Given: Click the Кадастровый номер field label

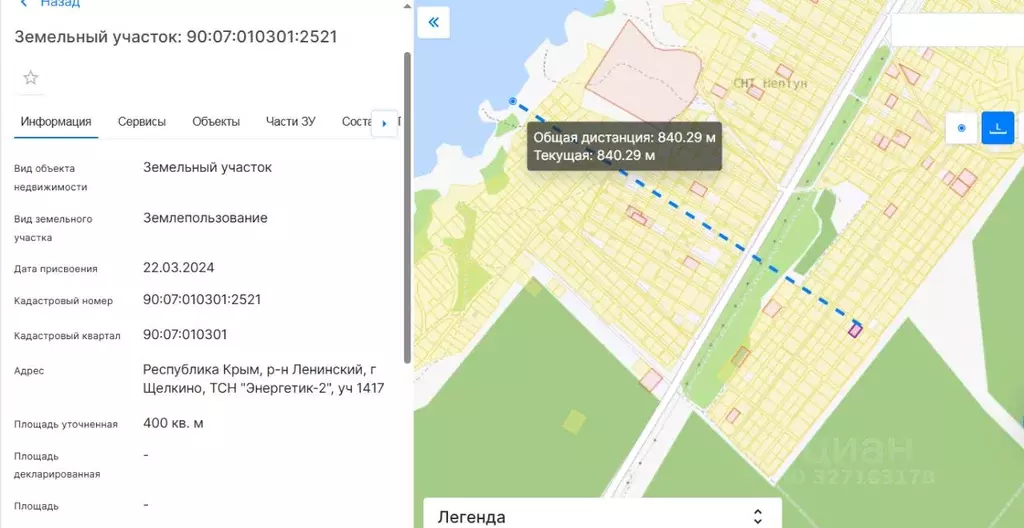Looking at the screenshot, I should coord(63,301).
